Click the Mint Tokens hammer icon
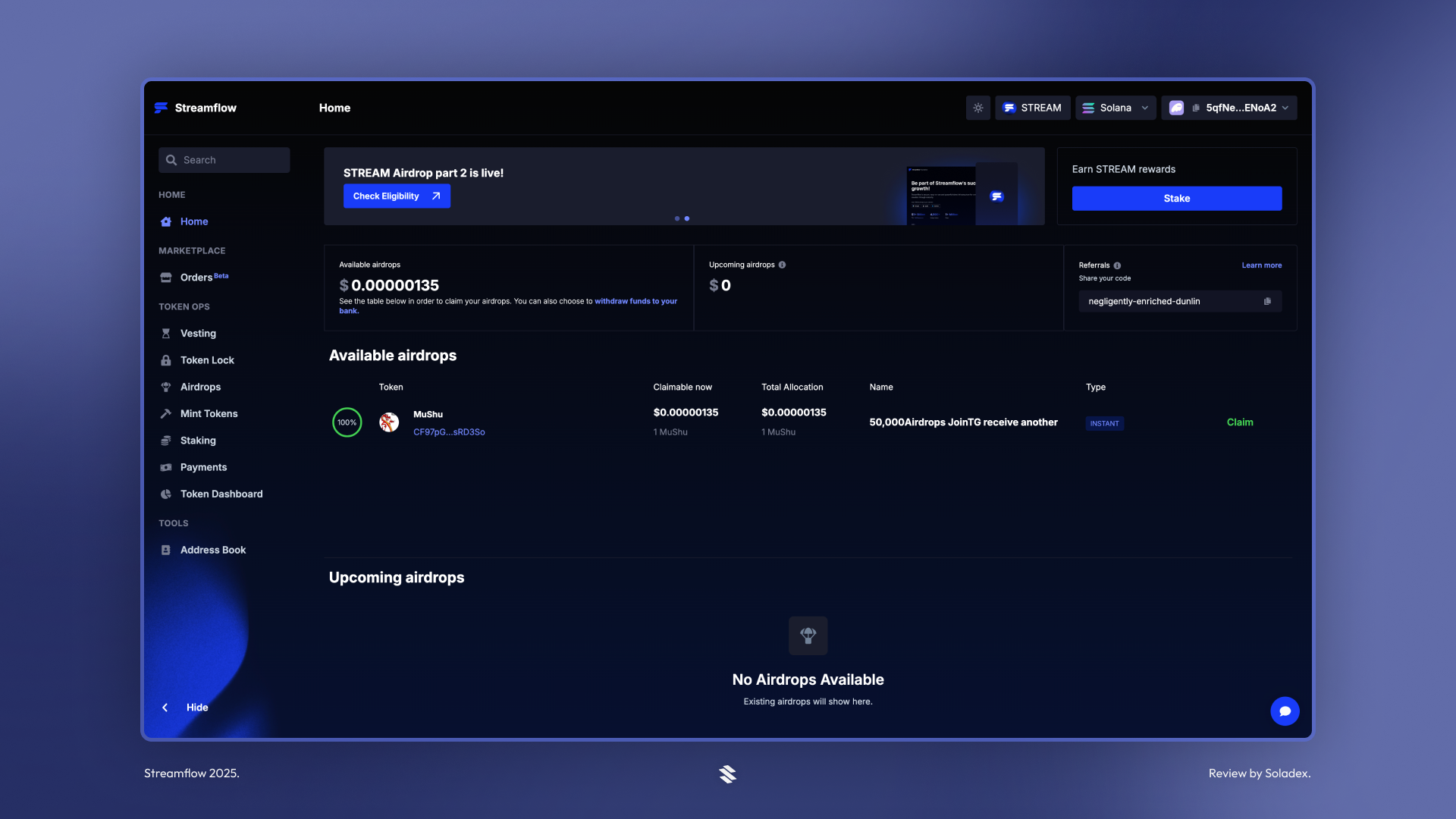Viewport: 1456px width, 819px height. [166, 413]
